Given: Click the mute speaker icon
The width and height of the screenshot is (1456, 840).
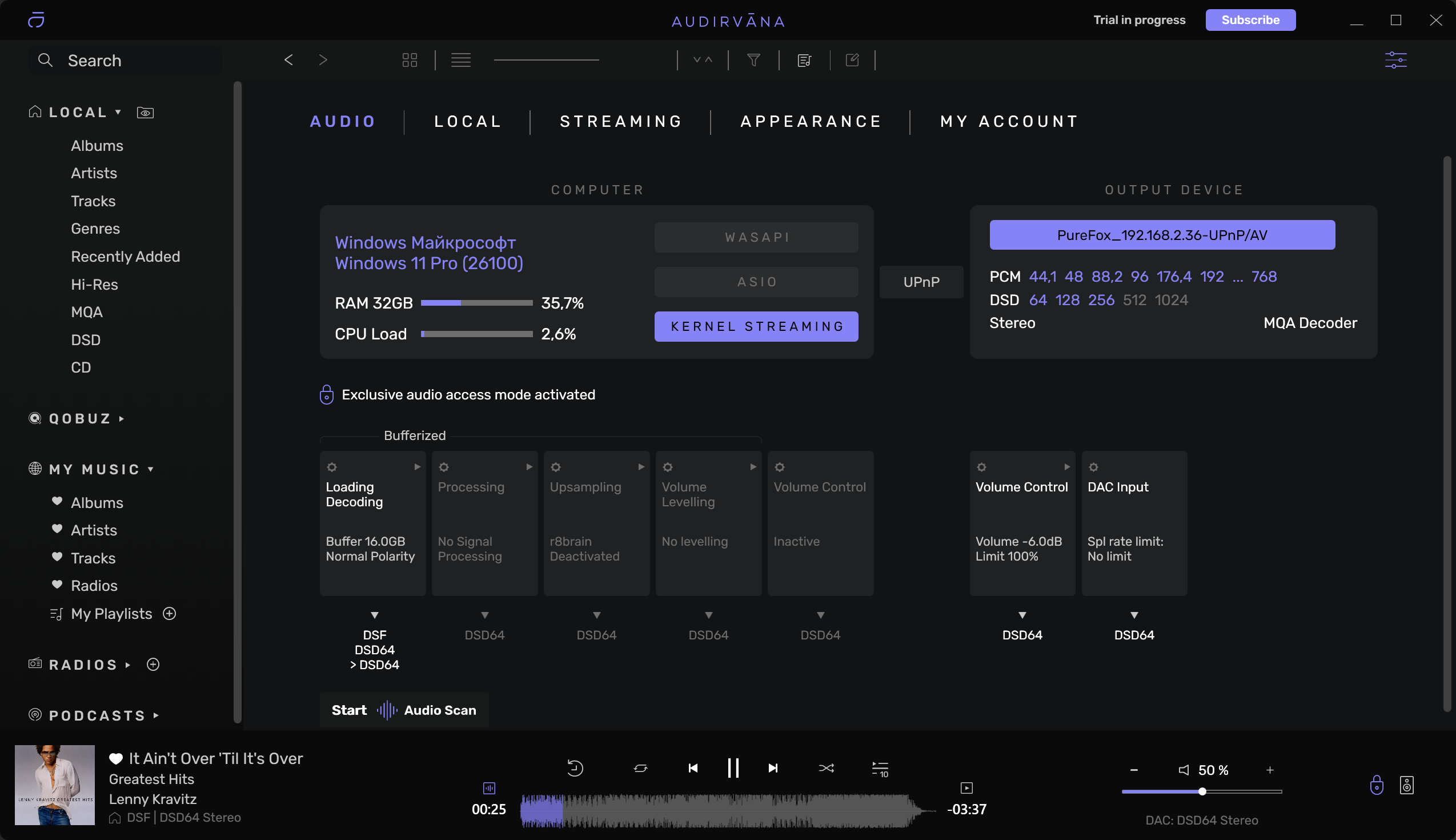Looking at the screenshot, I should (1184, 770).
